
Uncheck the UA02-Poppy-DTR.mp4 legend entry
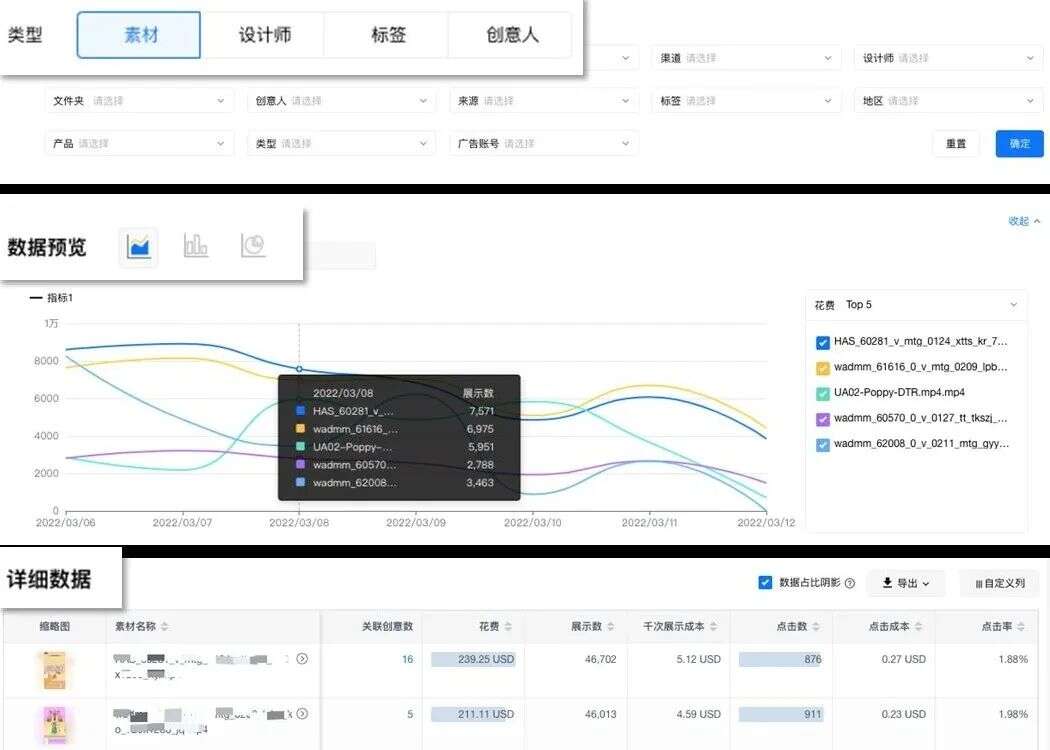point(822,393)
